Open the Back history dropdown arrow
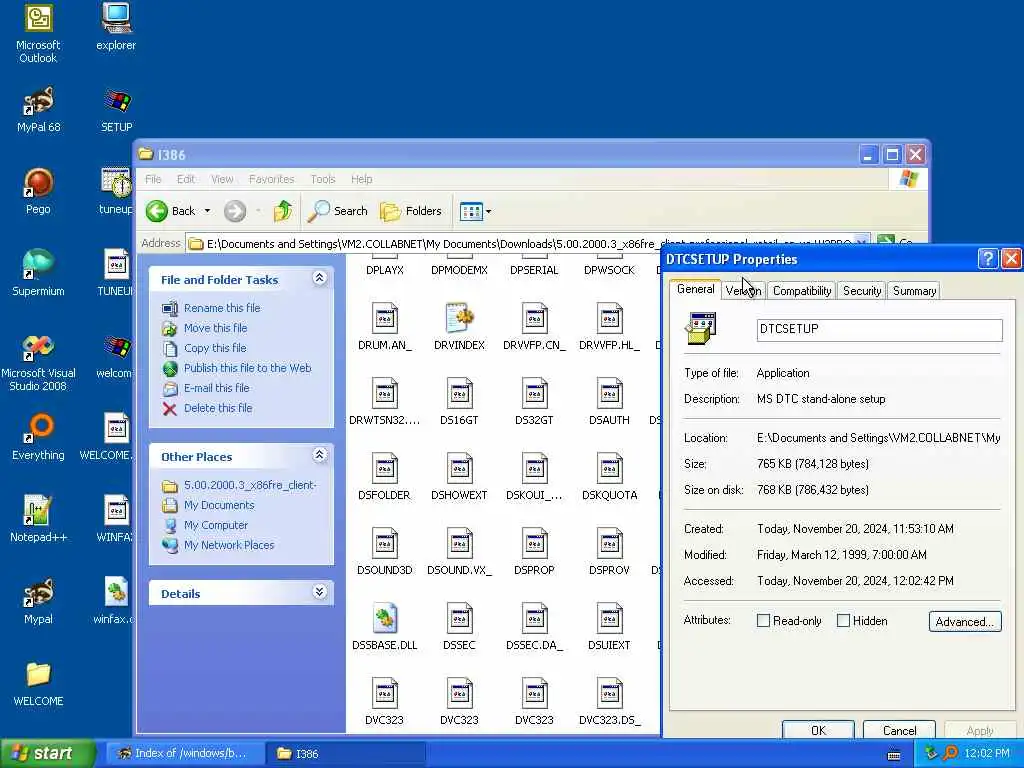Viewport: 1024px width, 768px height. point(207,211)
